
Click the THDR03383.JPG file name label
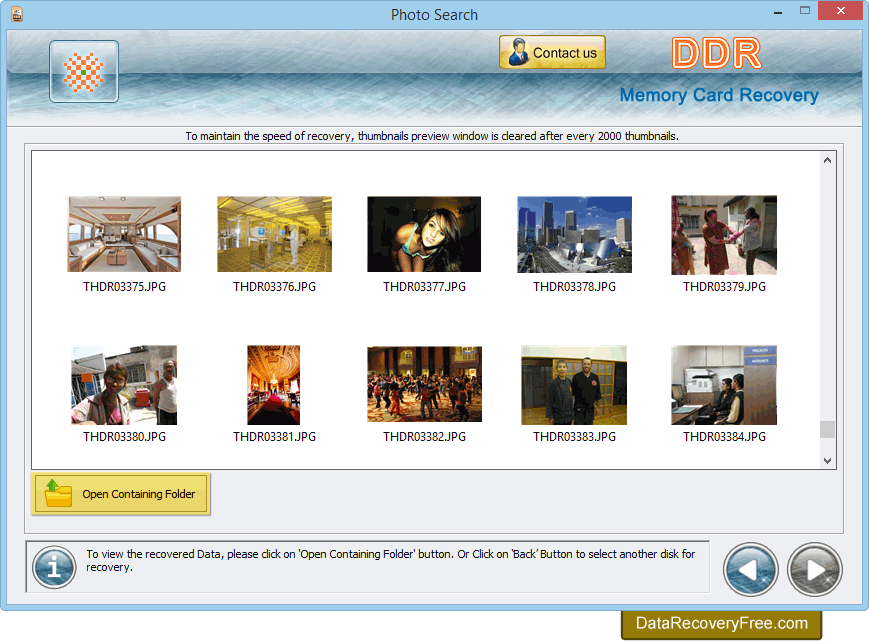[575, 437]
